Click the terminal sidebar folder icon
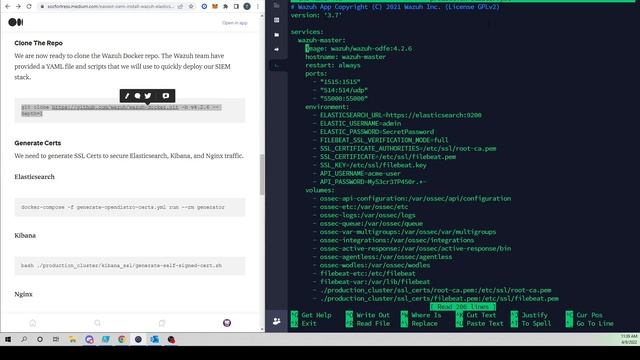Viewport: 640px width, 360px height. (x=277, y=35)
